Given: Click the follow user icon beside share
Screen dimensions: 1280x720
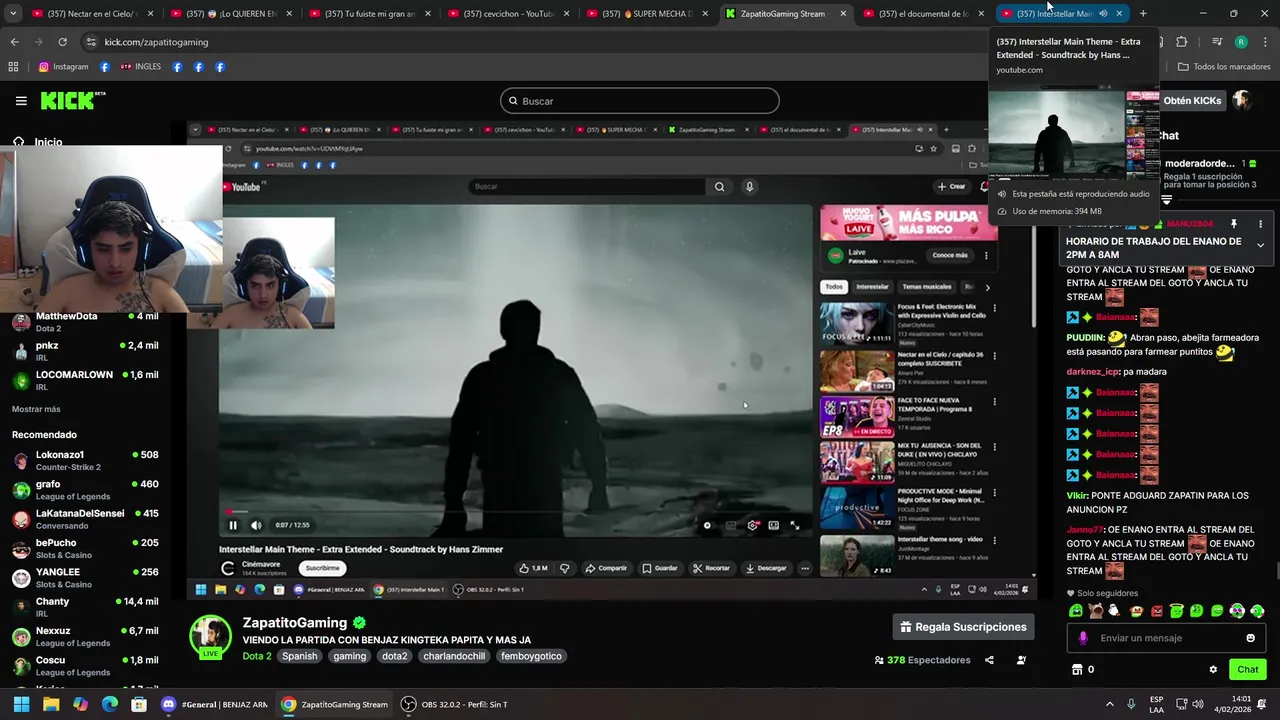Looking at the screenshot, I should (x=1021, y=660).
